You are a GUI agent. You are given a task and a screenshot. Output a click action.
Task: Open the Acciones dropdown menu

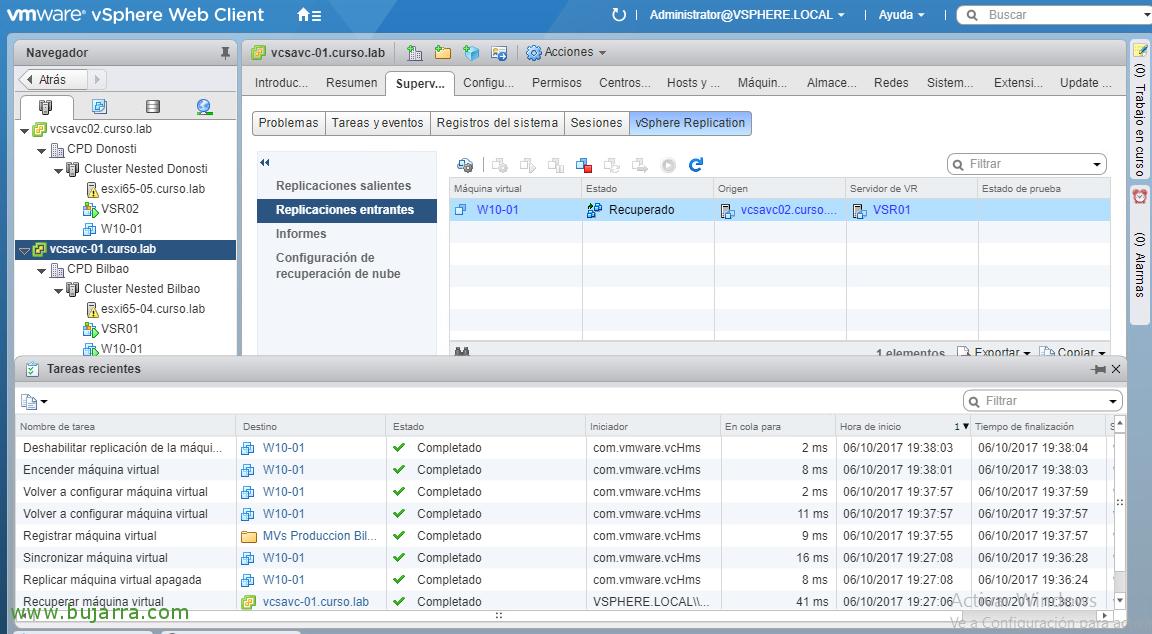click(x=566, y=53)
